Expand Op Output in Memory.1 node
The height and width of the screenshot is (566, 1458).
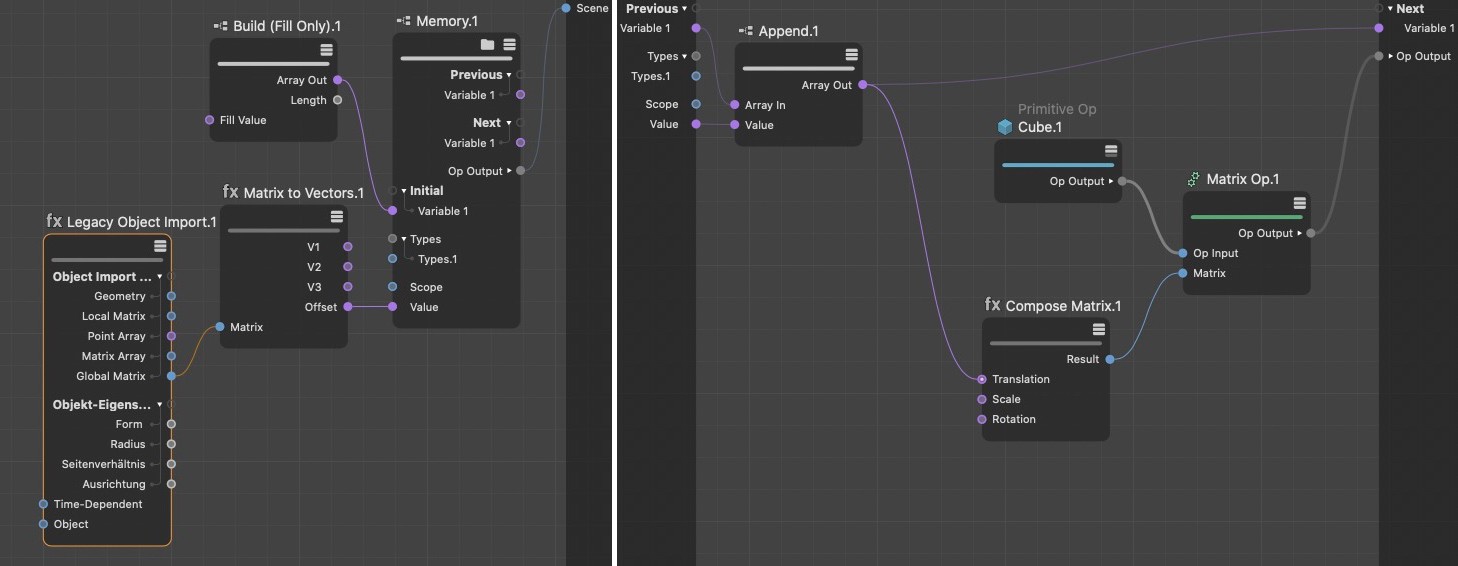509,171
